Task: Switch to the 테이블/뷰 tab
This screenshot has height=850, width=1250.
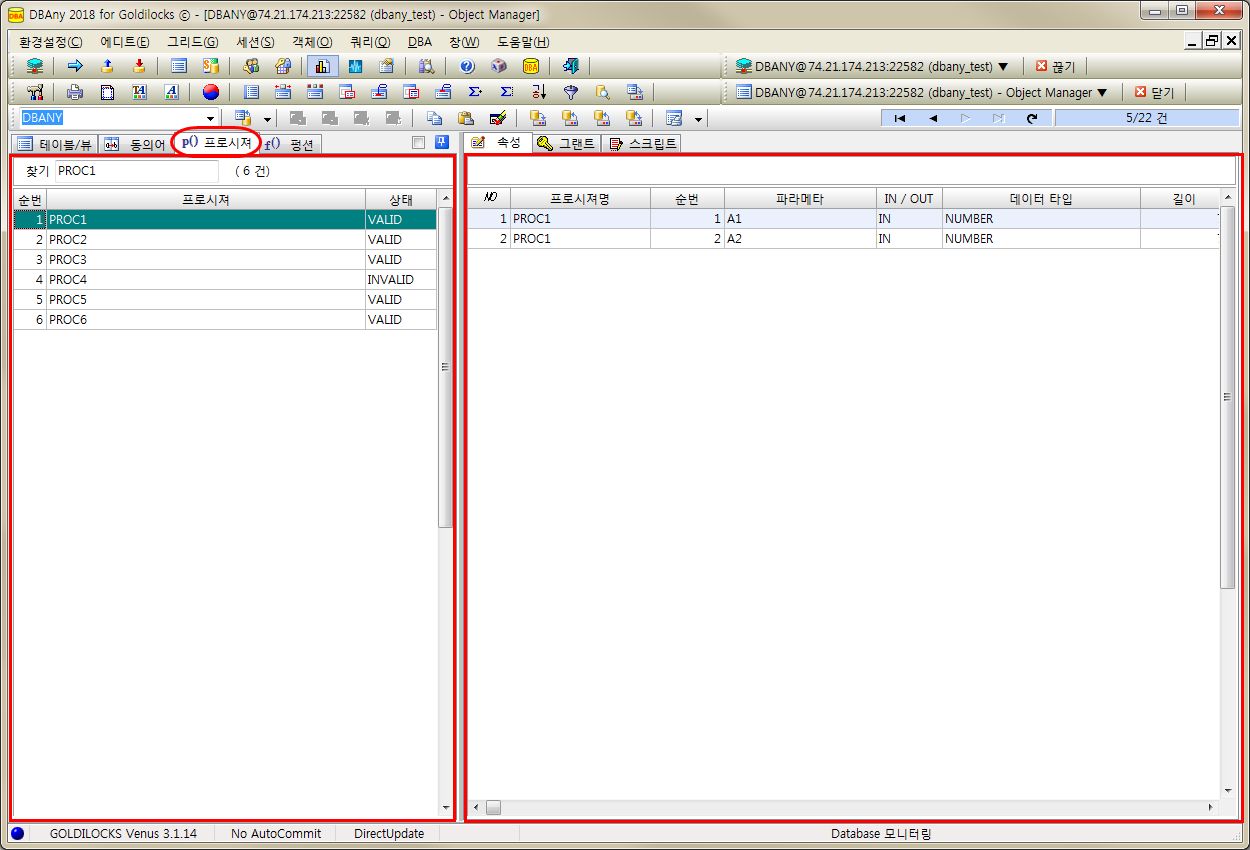Action: [55, 144]
